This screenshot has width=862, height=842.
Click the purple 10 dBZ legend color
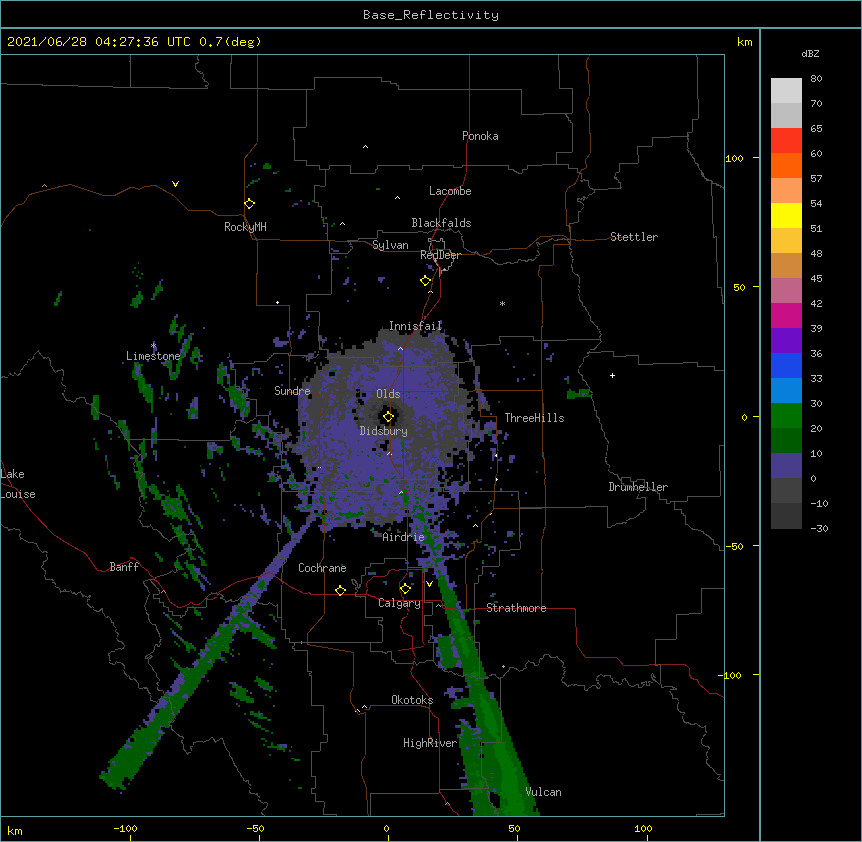click(x=786, y=466)
